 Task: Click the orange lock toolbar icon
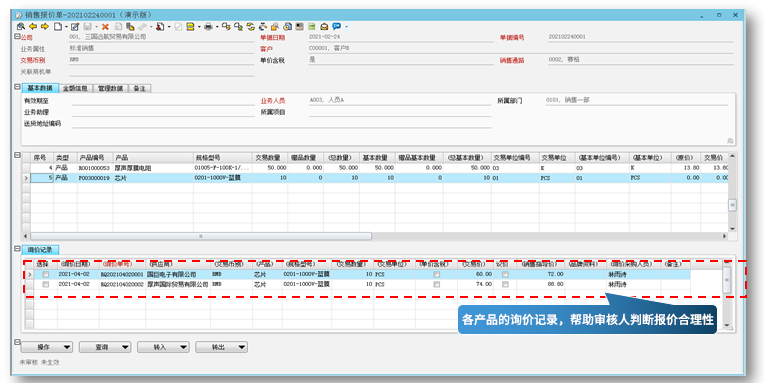point(275,27)
